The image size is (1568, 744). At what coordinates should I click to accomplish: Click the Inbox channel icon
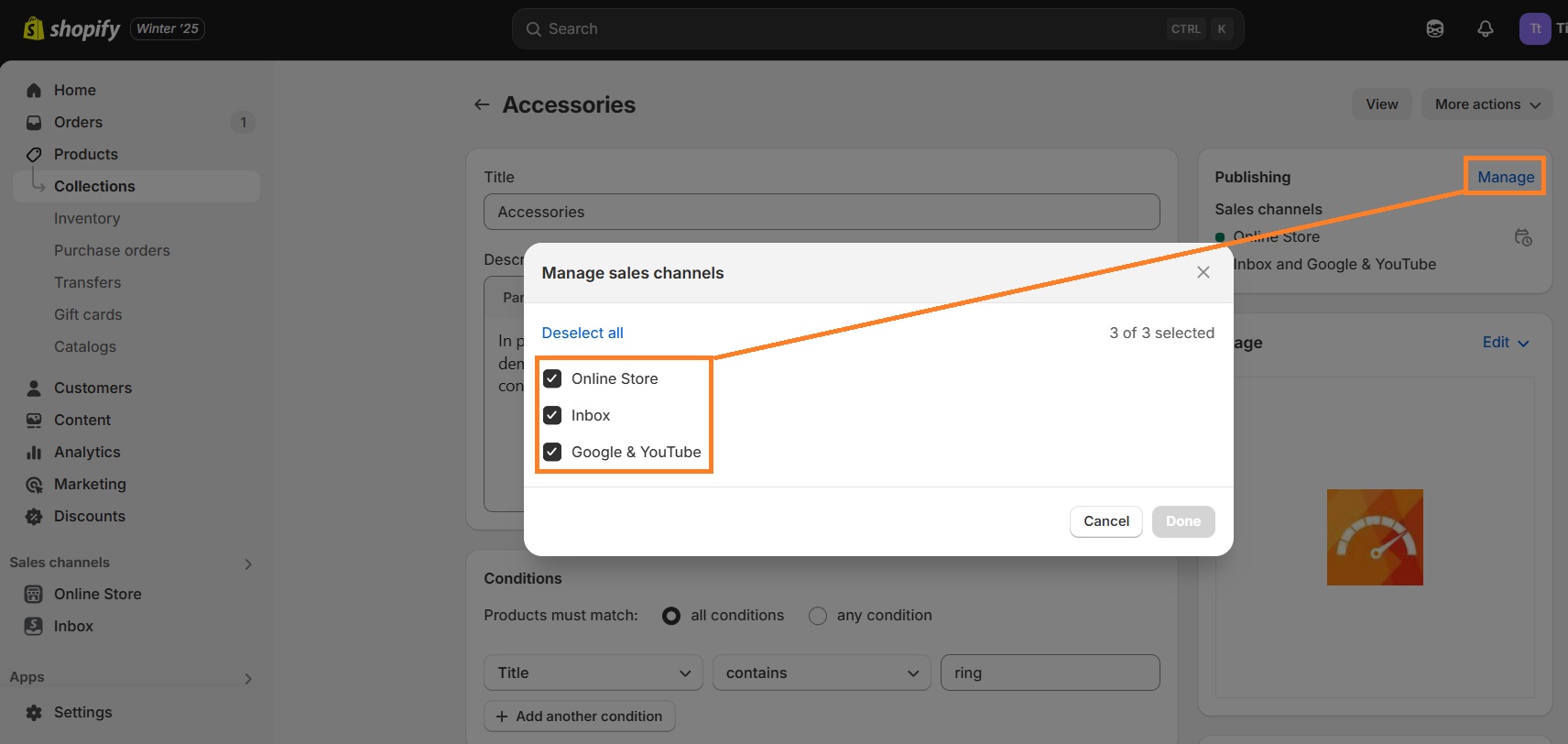pyautogui.click(x=34, y=626)
